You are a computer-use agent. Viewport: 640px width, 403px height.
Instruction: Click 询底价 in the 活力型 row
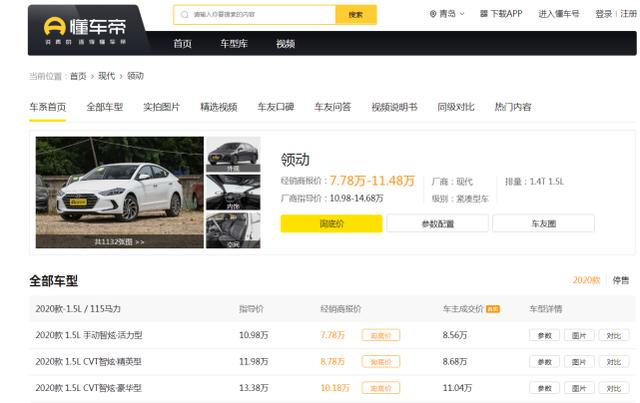tap(381, 335)
